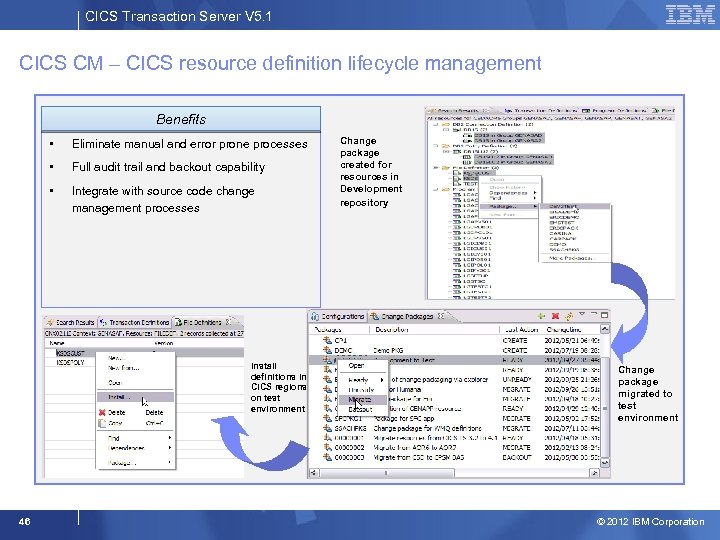
Task: Click the yellow link icon in Change Packages toolbar
Action: pos(569,316)
